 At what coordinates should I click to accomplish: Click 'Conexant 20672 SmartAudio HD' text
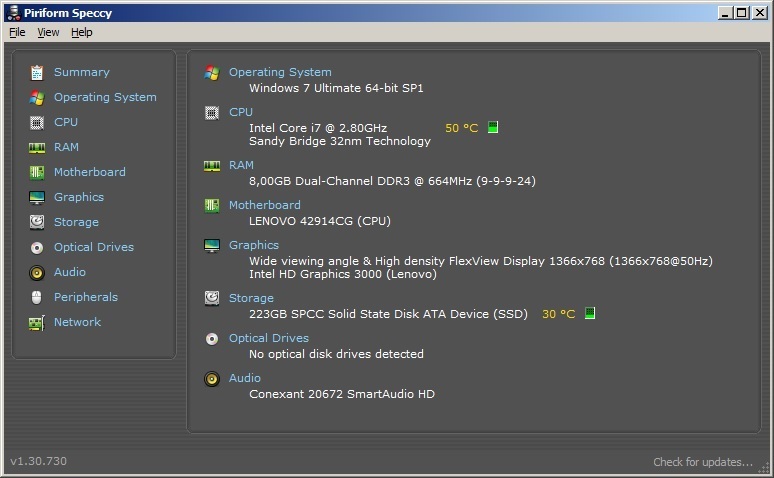pos(342,394)
